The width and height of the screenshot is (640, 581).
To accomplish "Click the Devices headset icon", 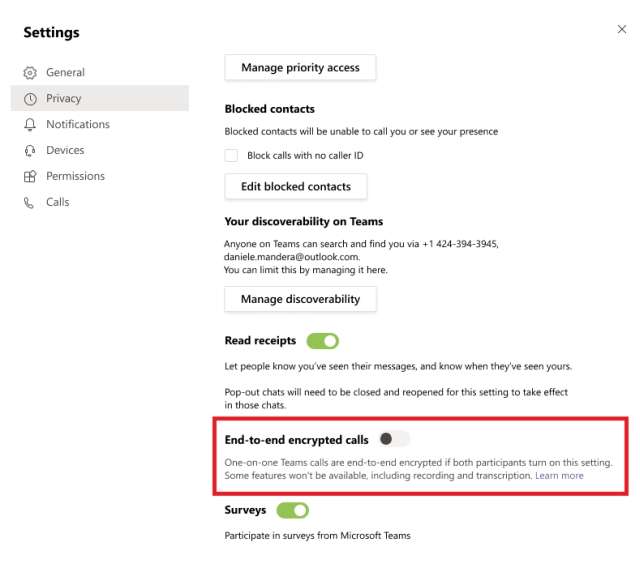I will pos(29,151).
